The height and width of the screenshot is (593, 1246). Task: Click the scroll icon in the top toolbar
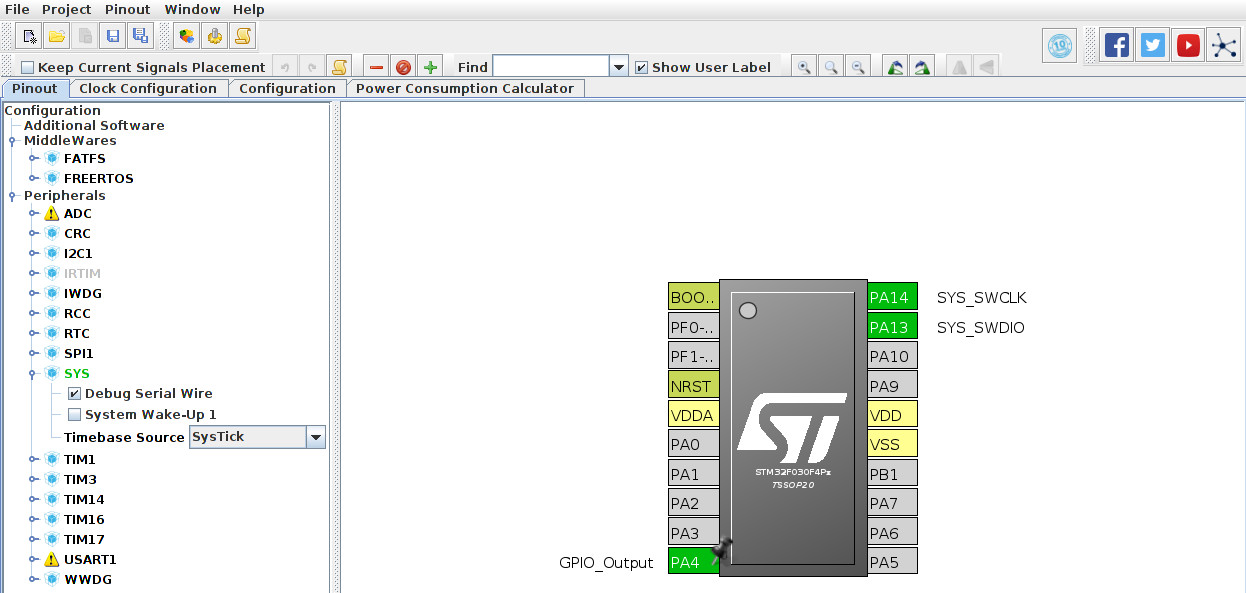(242, 37)
